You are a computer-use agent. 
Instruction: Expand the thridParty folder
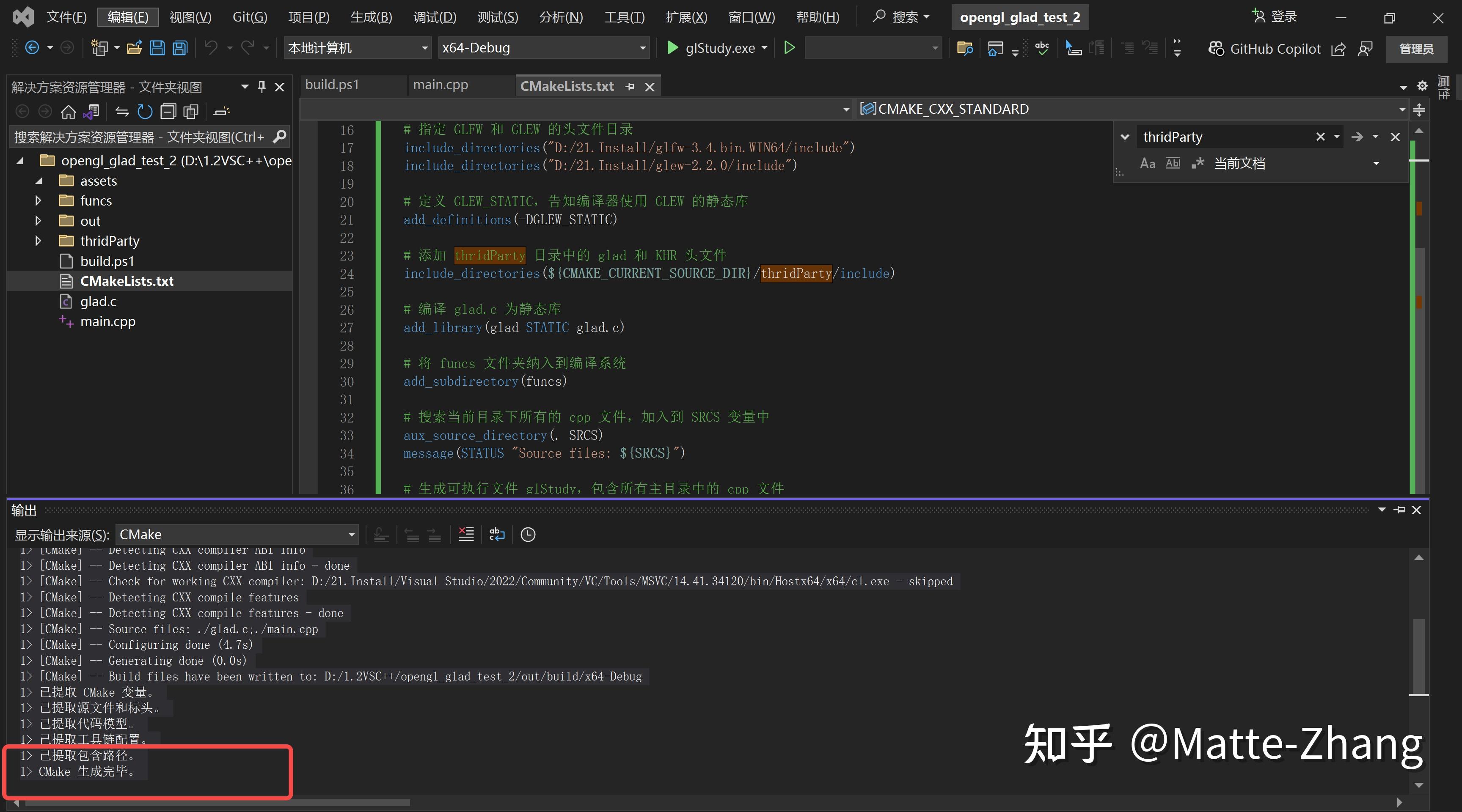tap(38, 240)
